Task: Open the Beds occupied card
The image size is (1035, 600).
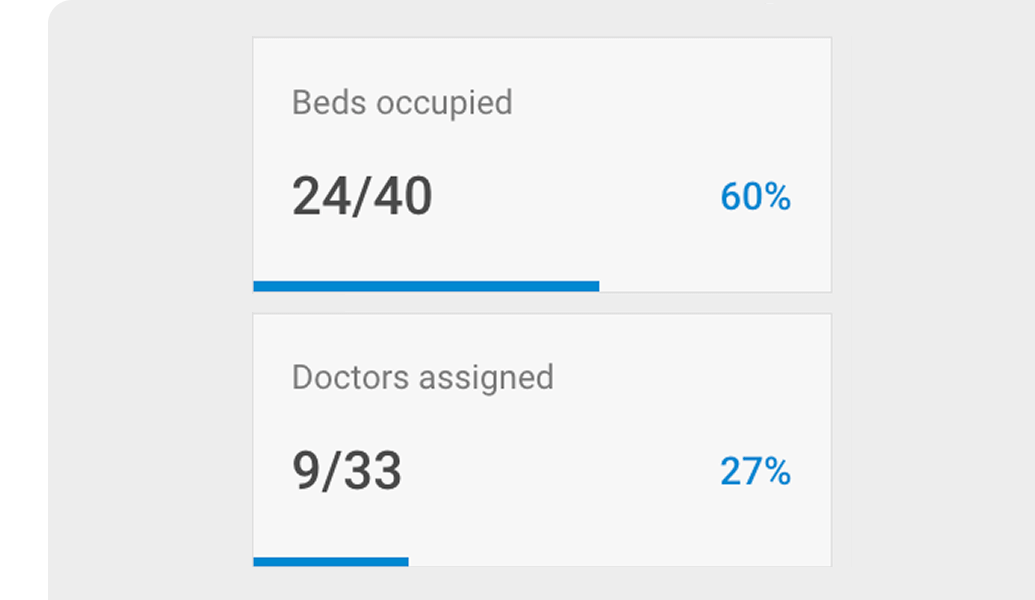Action: click(x=542, y=164)
